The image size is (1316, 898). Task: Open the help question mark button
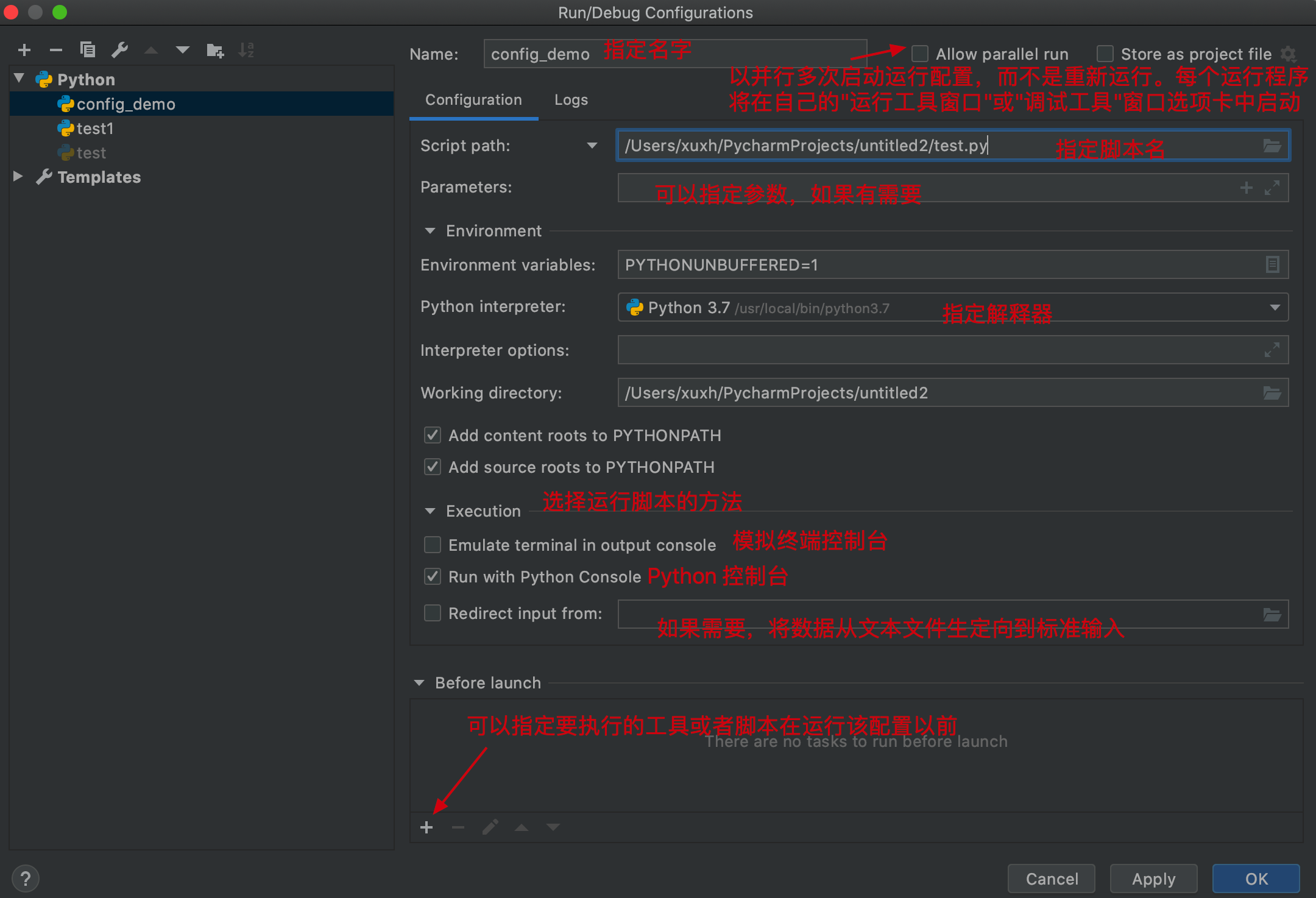(x=25, y=879)
